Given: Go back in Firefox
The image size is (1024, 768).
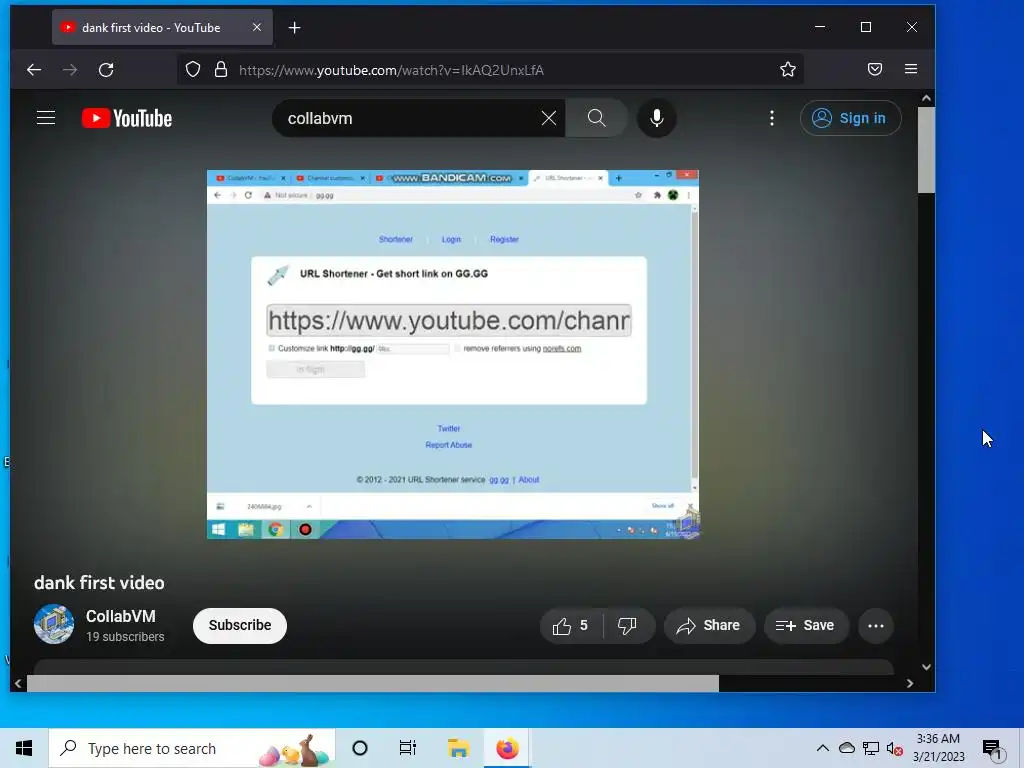Looking at the screenshot, I should tap(34, 69).
